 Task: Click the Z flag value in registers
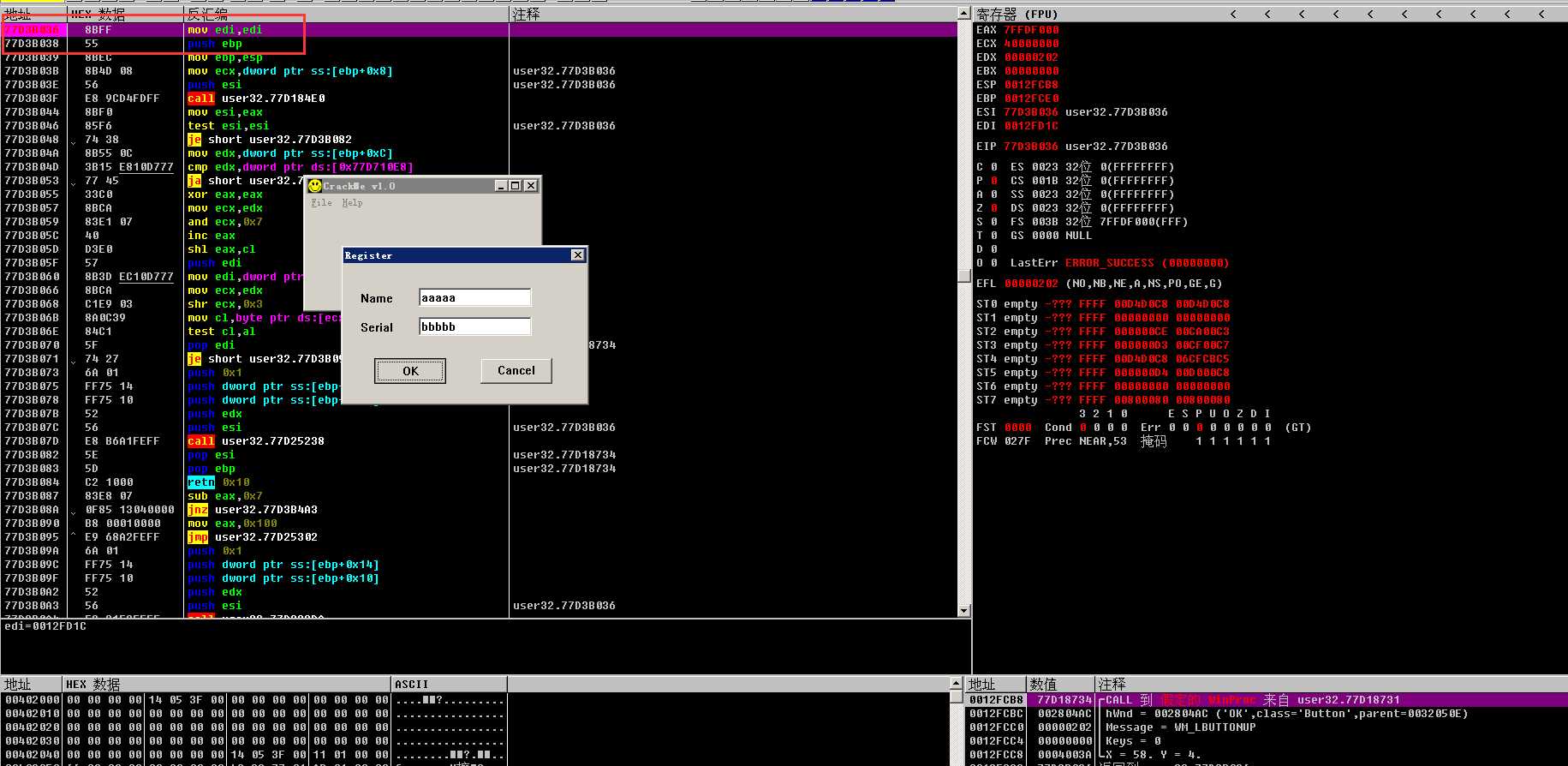(994, 208)
